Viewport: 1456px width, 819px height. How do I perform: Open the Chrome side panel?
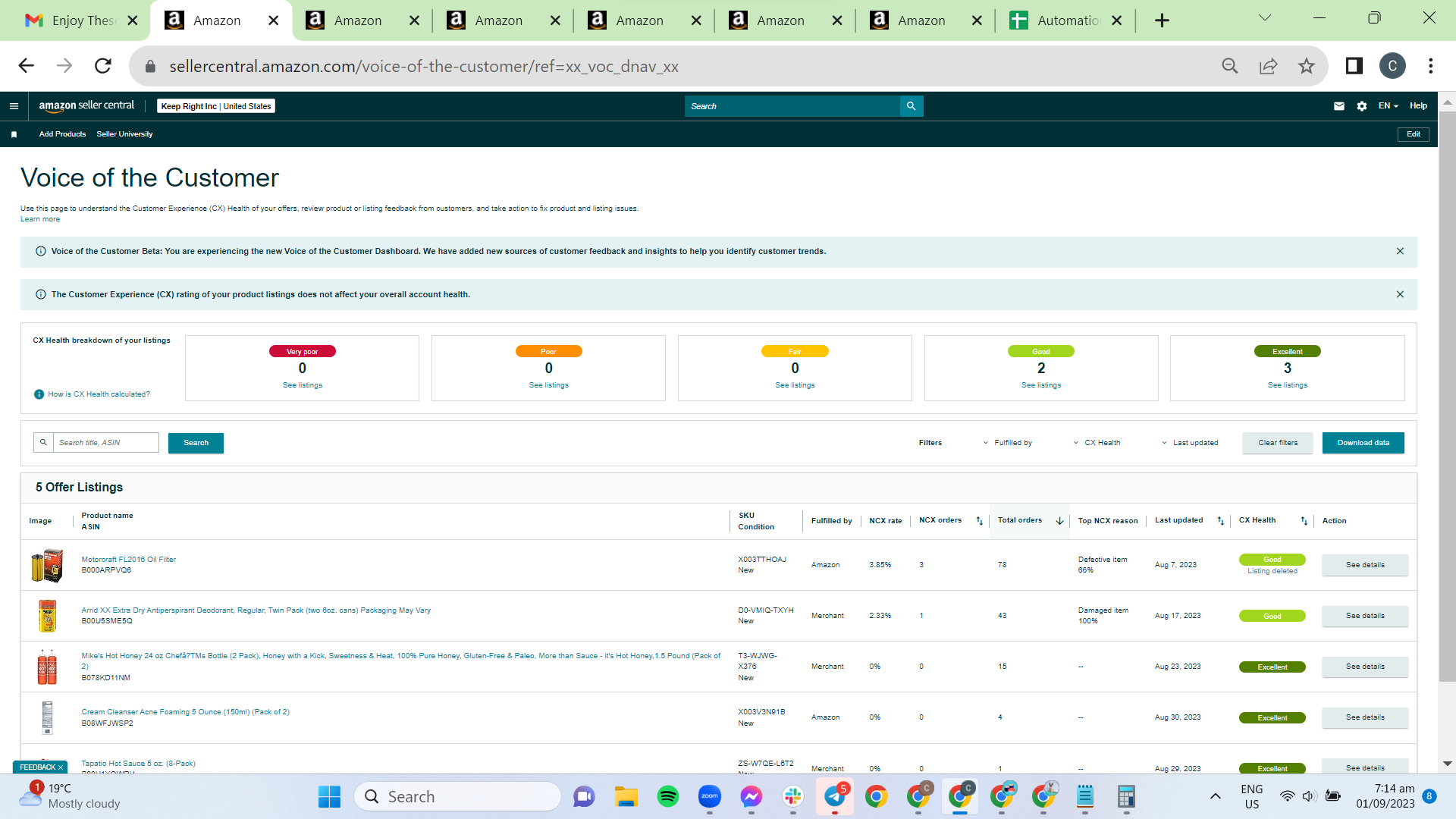click(x=1354, y=66)
